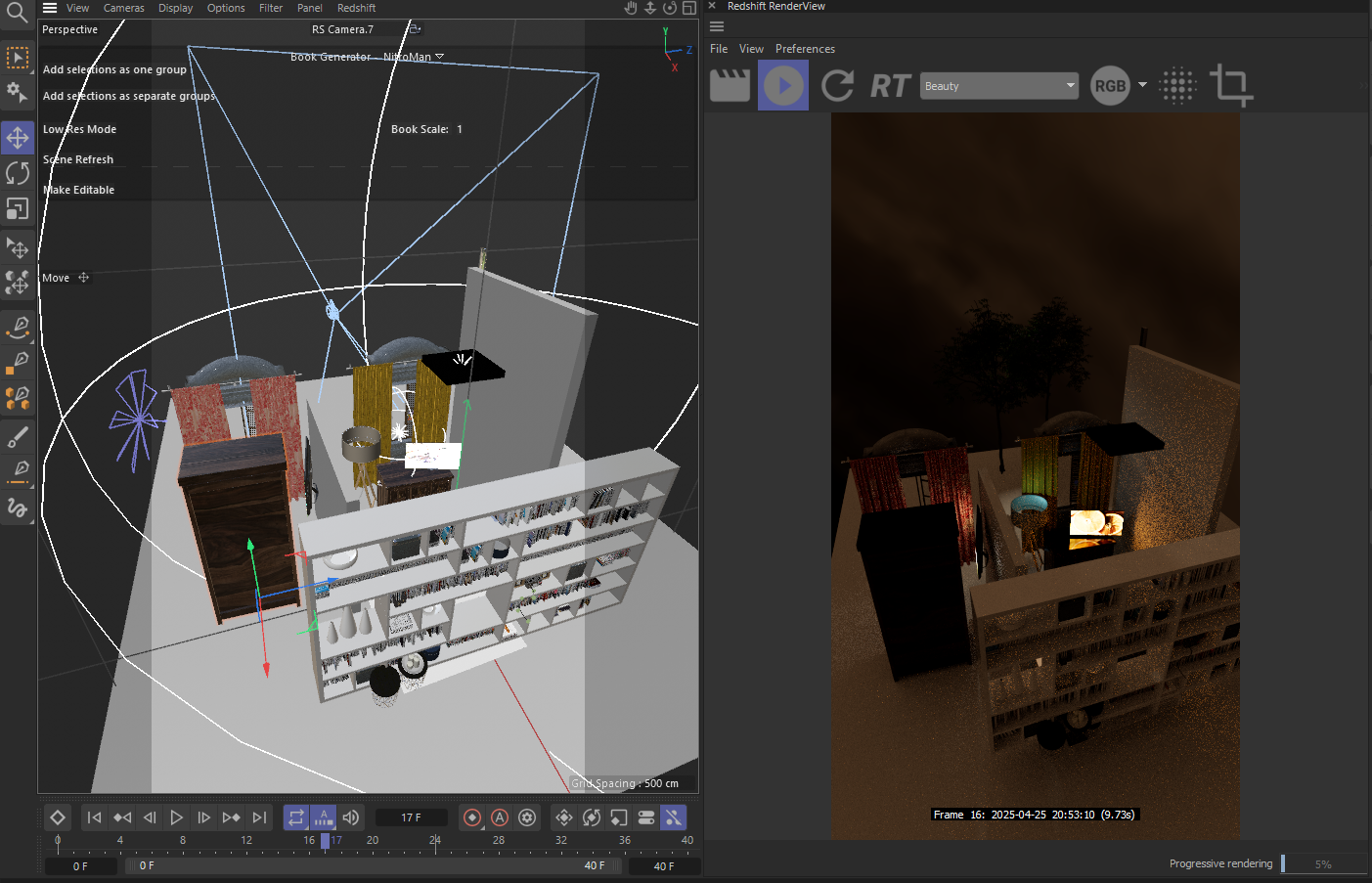Open viewport hamburger menu
Screen dimensions: 1372x883
(x=50, y=8)
